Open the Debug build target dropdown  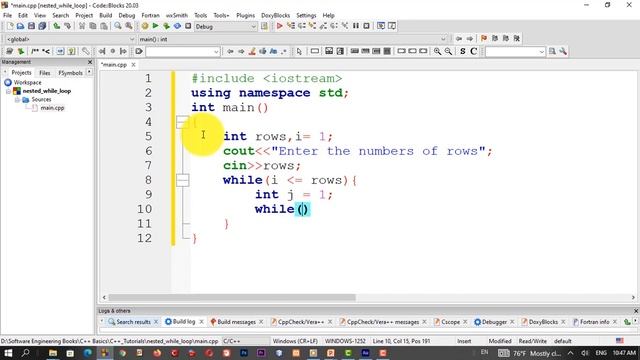tap(226, 27)
